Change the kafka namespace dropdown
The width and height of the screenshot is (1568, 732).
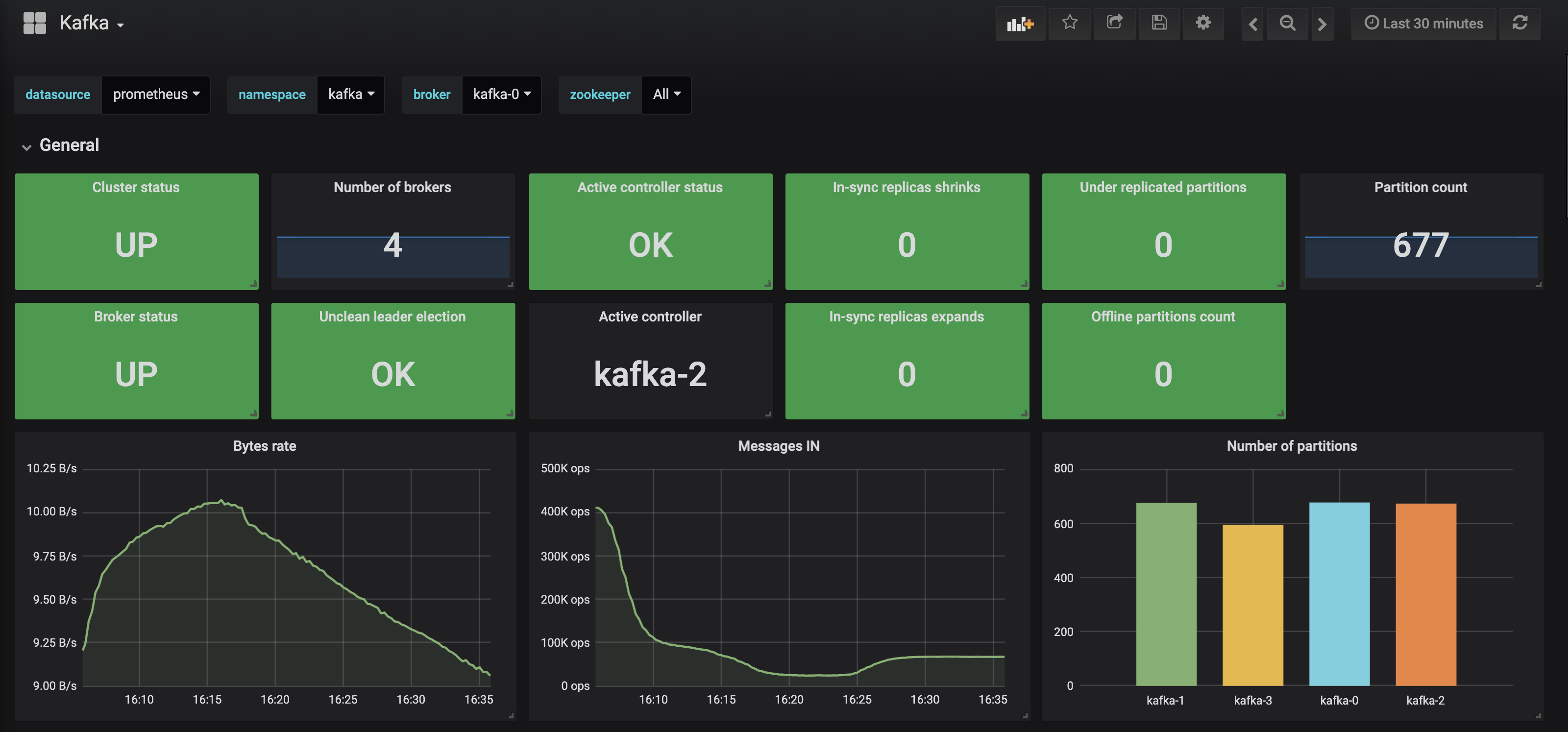(351, 94)
